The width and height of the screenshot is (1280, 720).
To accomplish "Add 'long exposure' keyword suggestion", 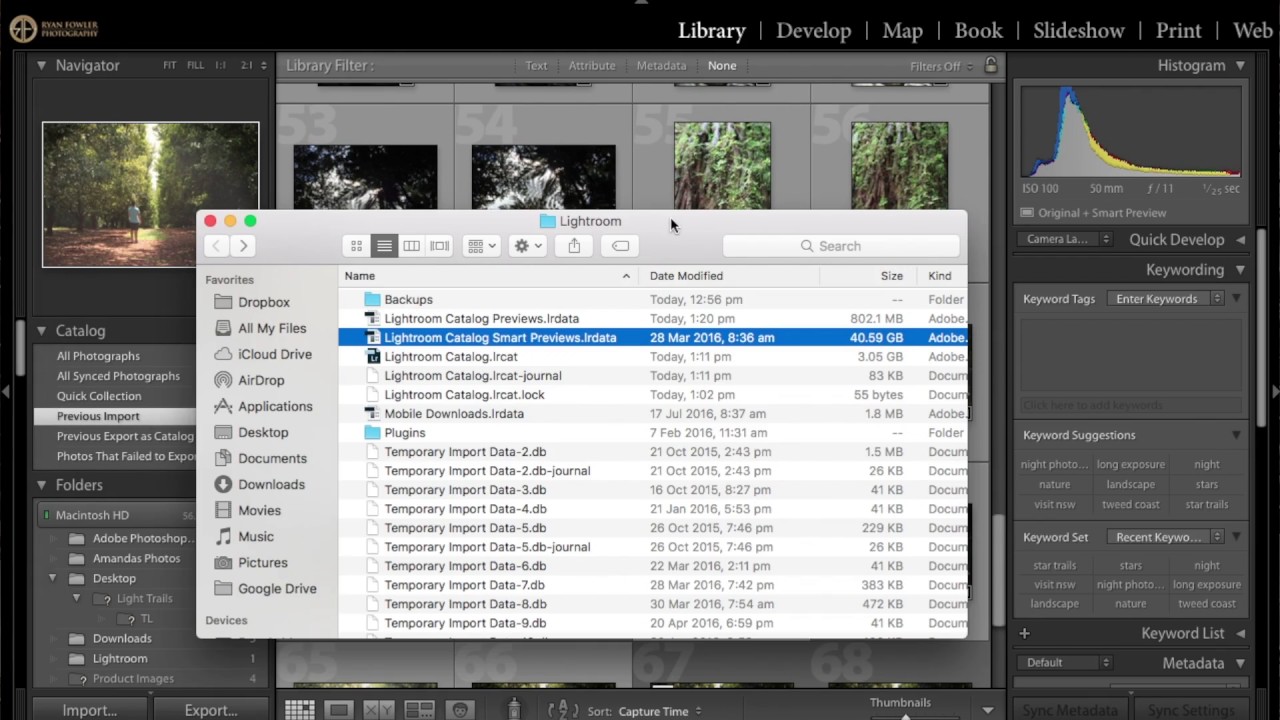I will pos(1130,464).
